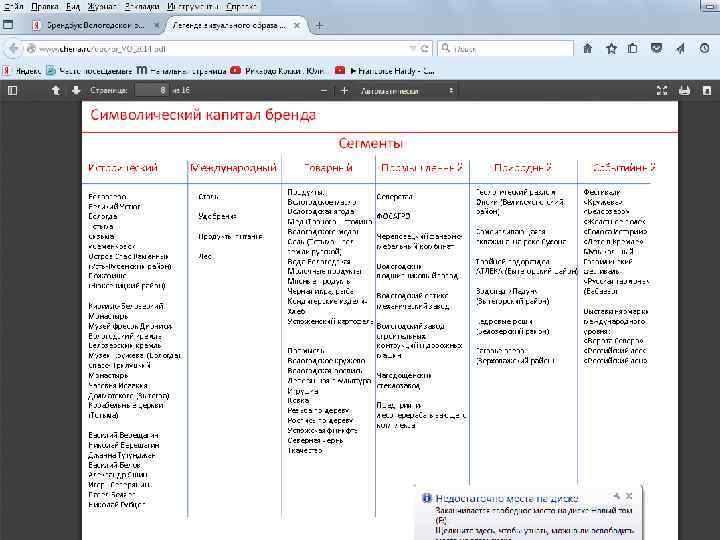Click the paper plane share icon
The image size is (720, 540).
[681, 48]
